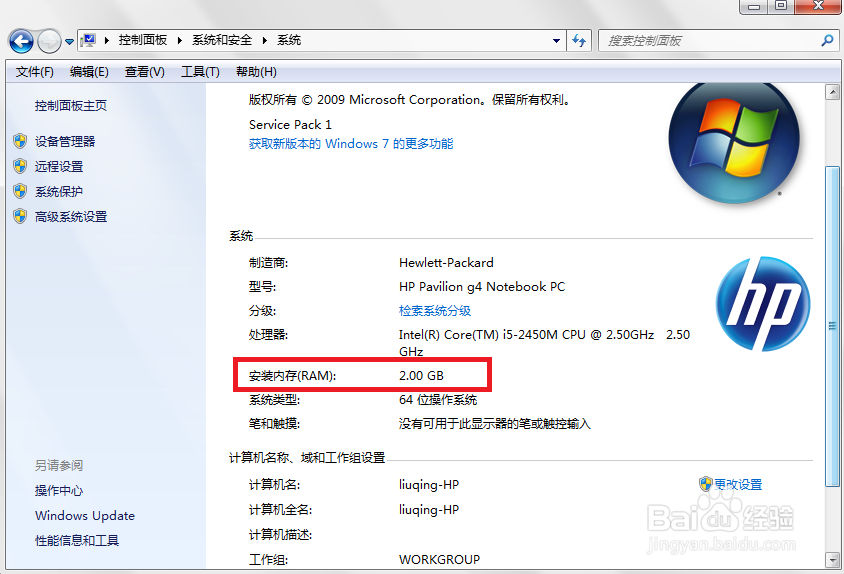The width and height of the screenshot is (844, 574).
Task: Open the 工具(T) menu
Action: (x=200, y=72)
